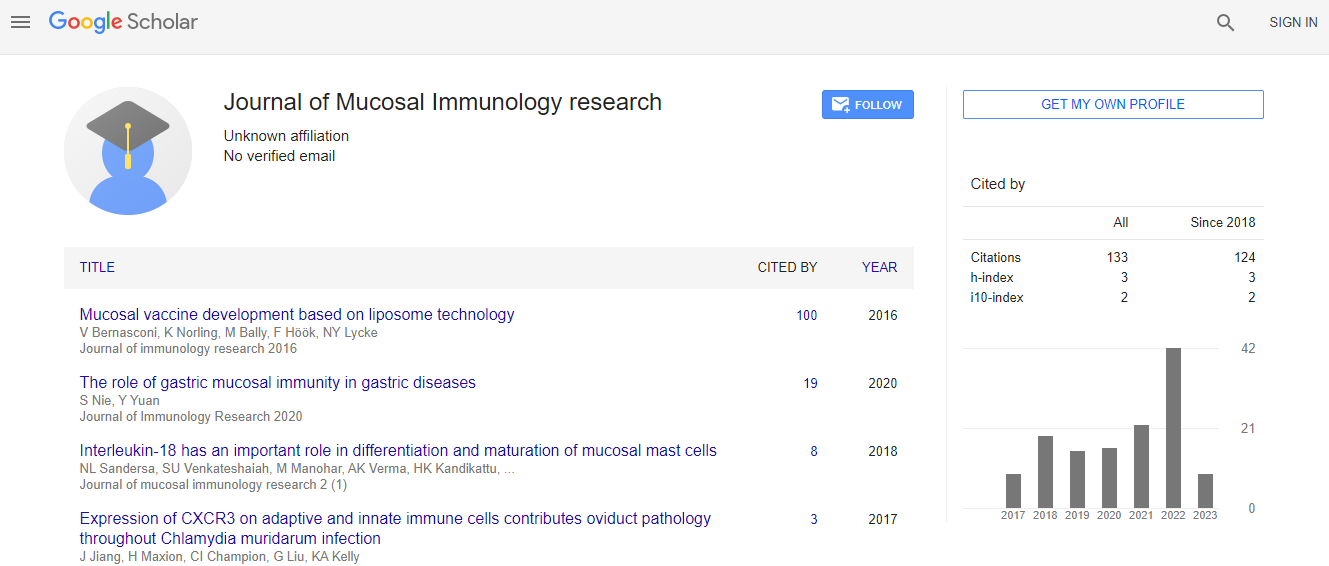
Task: Sort publications by Year column header
Action: pos(879,267)
